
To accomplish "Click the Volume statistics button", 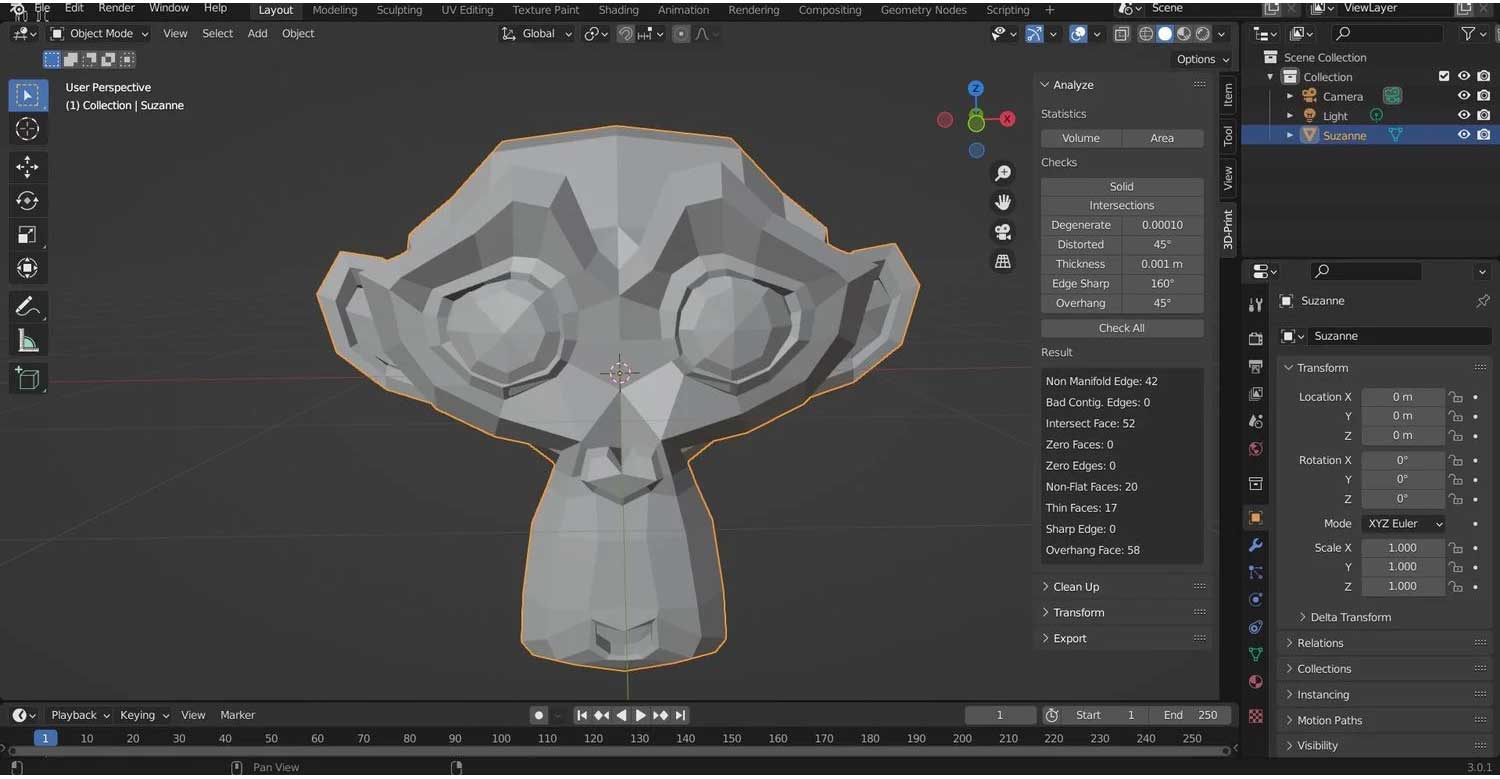I will pyautogui.click(x=1081, y=138).
